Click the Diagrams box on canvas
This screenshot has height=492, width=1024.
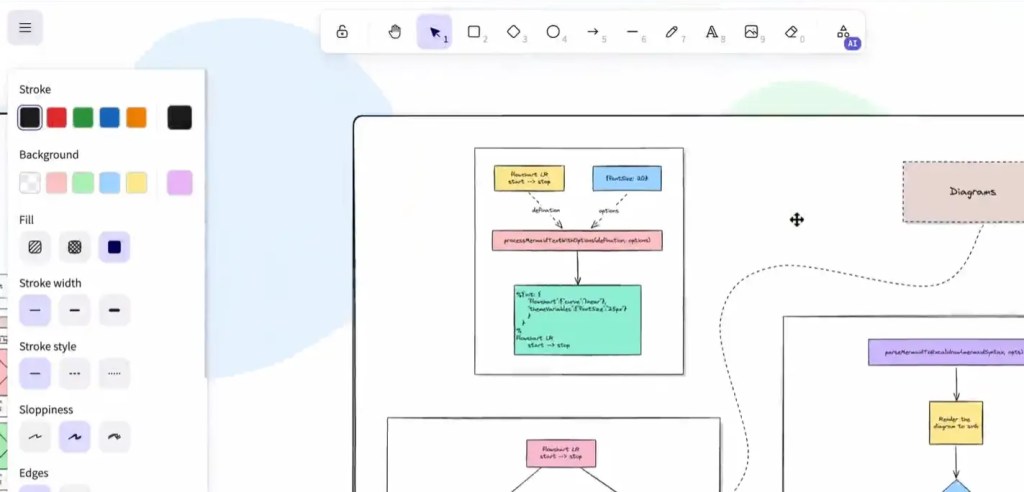coord(962,191)
